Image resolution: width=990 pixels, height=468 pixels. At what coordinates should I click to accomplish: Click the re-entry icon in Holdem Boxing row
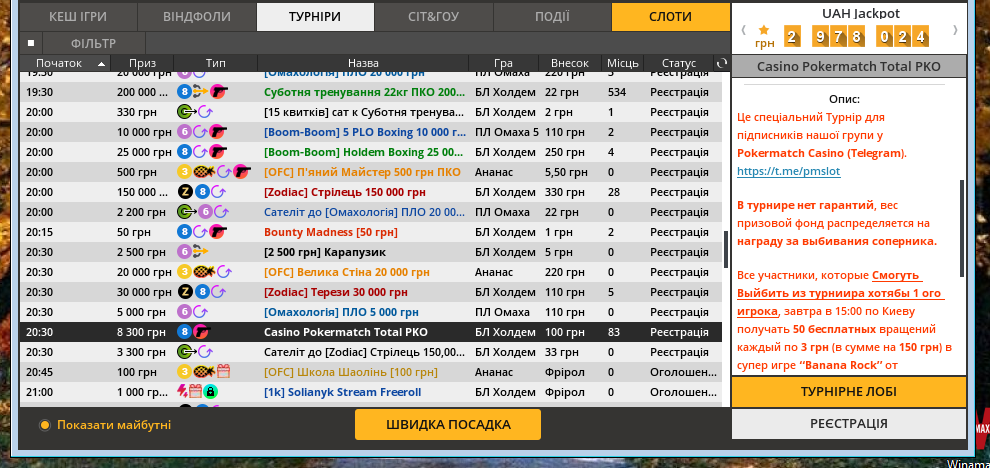[201, 152]
